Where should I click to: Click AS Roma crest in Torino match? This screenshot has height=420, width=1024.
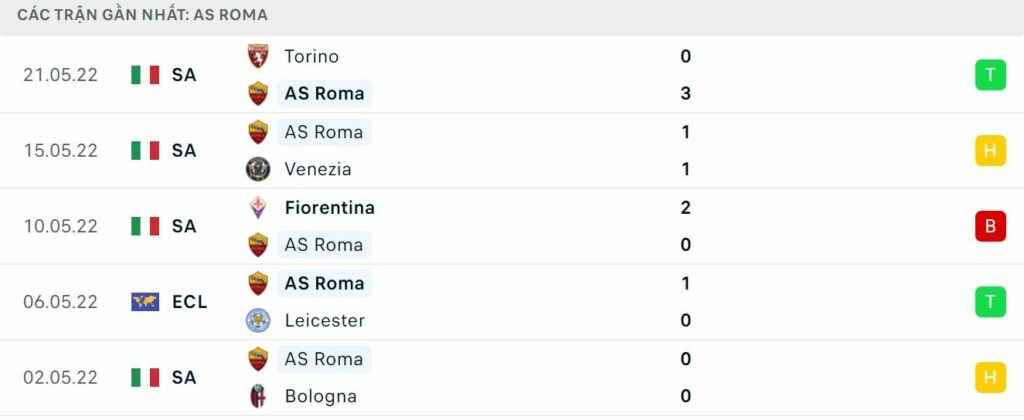[258, 94]
